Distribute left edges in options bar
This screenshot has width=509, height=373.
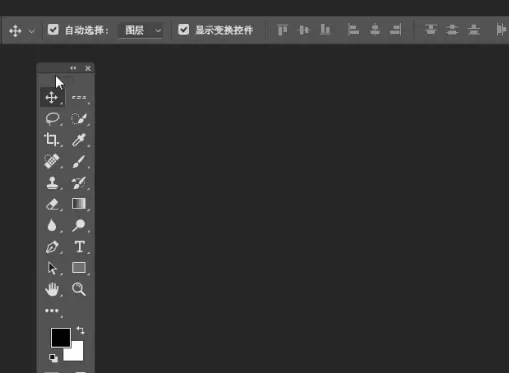(501, 30)
